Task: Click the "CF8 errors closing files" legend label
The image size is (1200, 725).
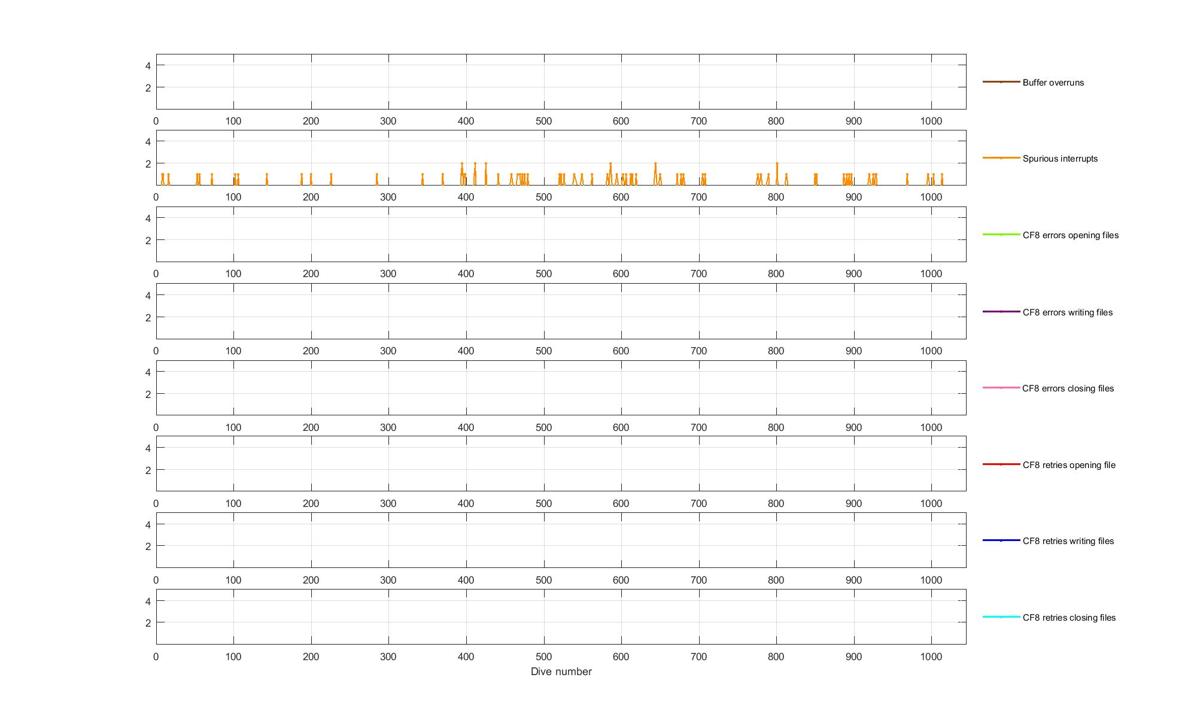Action: tap(1067, 388)
